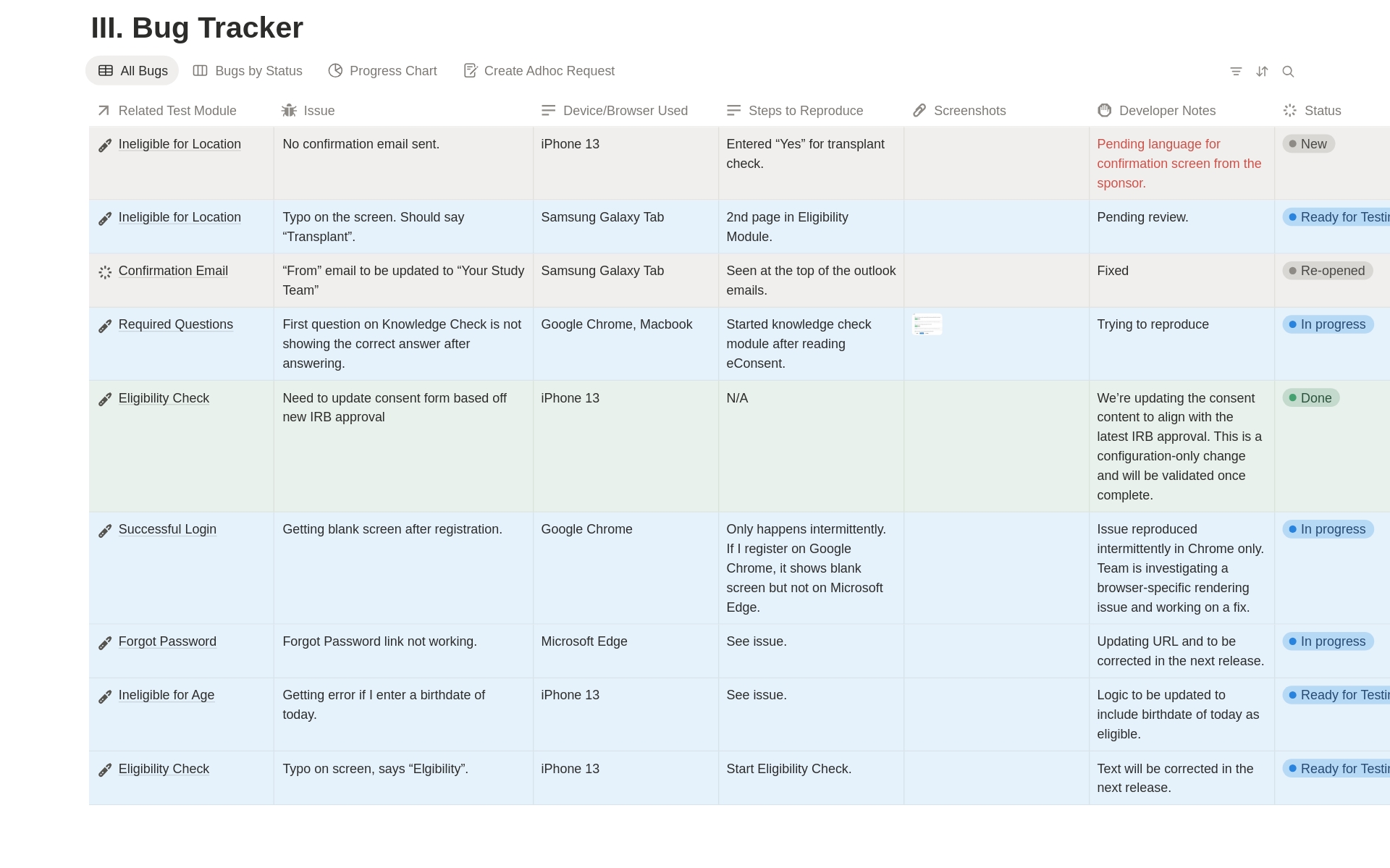Open search with the magnifier icon
The height and width of the screenshot is (868, 1390).
point(1289,71)
